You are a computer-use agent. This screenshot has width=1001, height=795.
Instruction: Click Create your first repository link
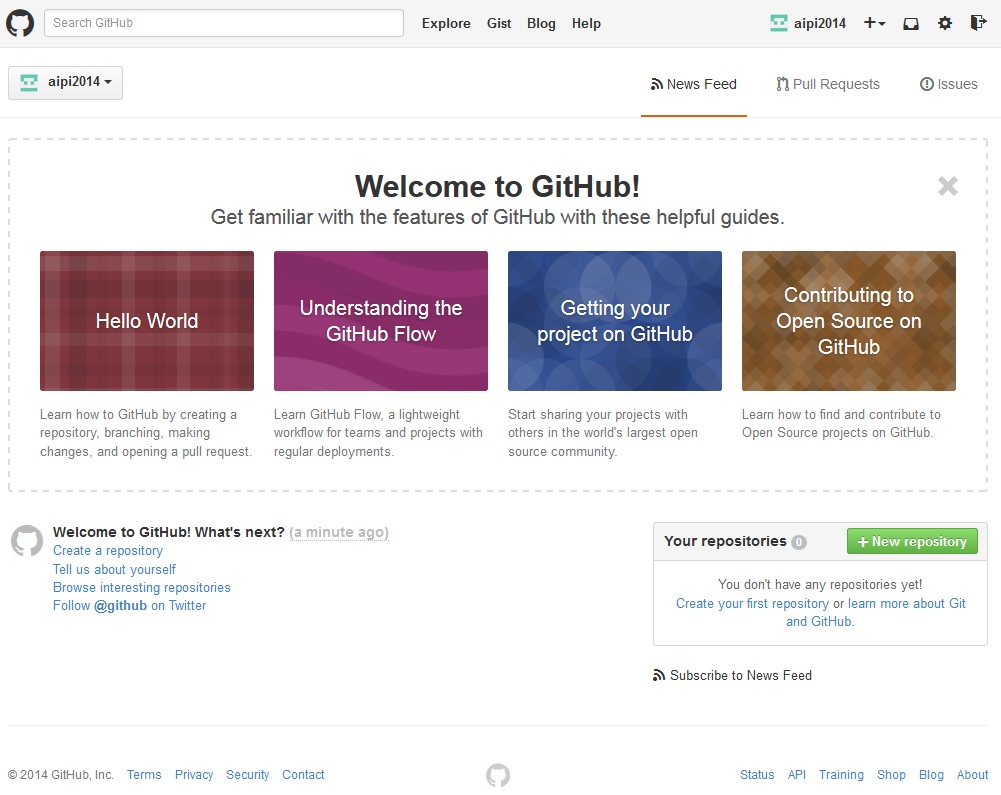click(x=752, y=603)
